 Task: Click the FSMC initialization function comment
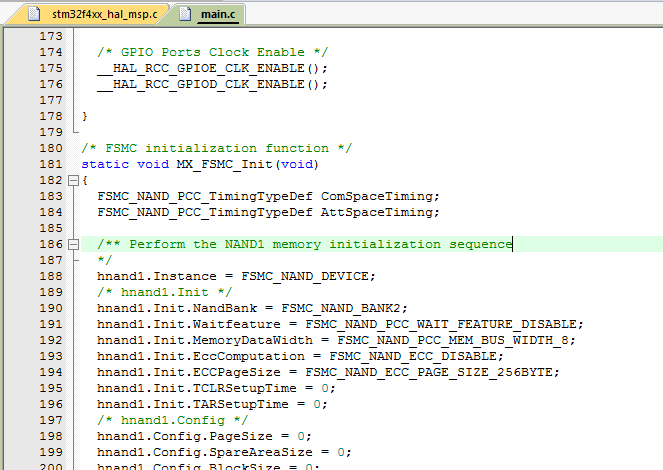point(216,148)
